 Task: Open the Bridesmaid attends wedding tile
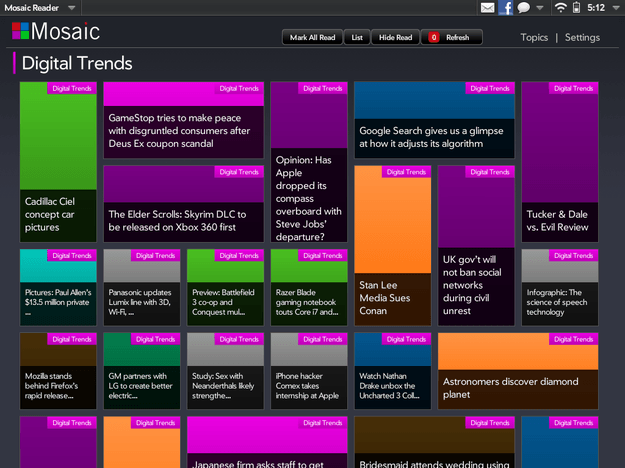click(x=434, y=442)
